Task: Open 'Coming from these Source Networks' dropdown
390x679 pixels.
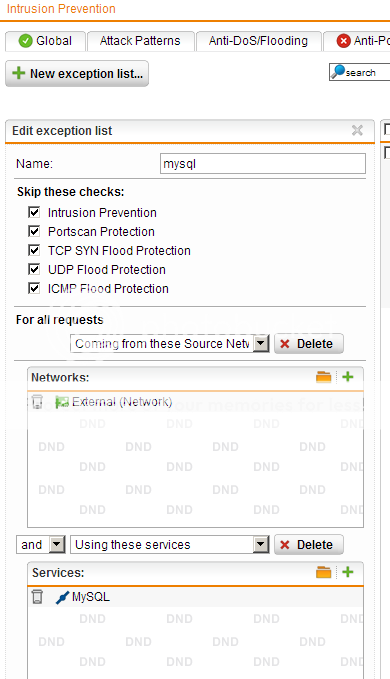Action: (170, 344)
